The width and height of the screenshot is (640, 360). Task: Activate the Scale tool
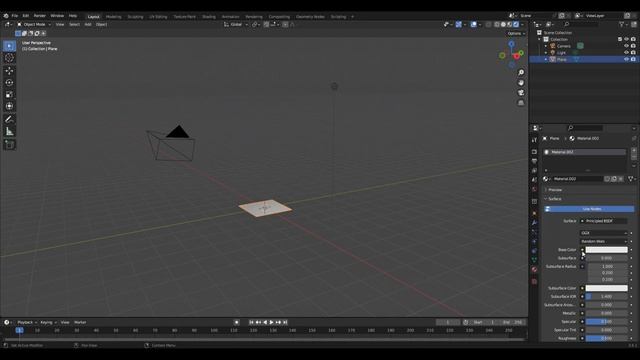click(9, 94)
